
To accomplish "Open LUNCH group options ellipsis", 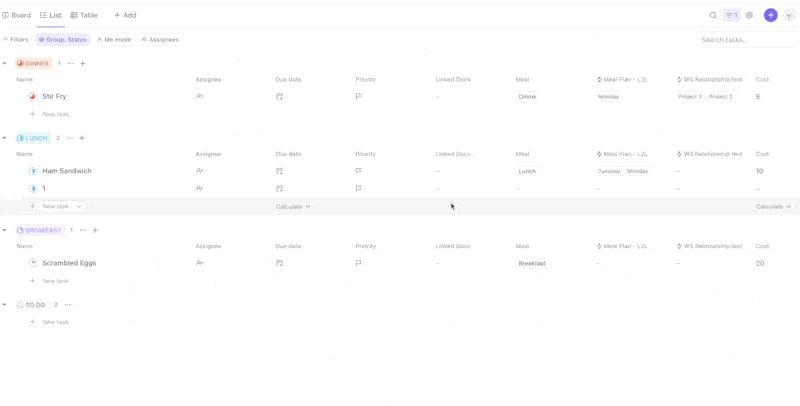I will pos(70,138).
